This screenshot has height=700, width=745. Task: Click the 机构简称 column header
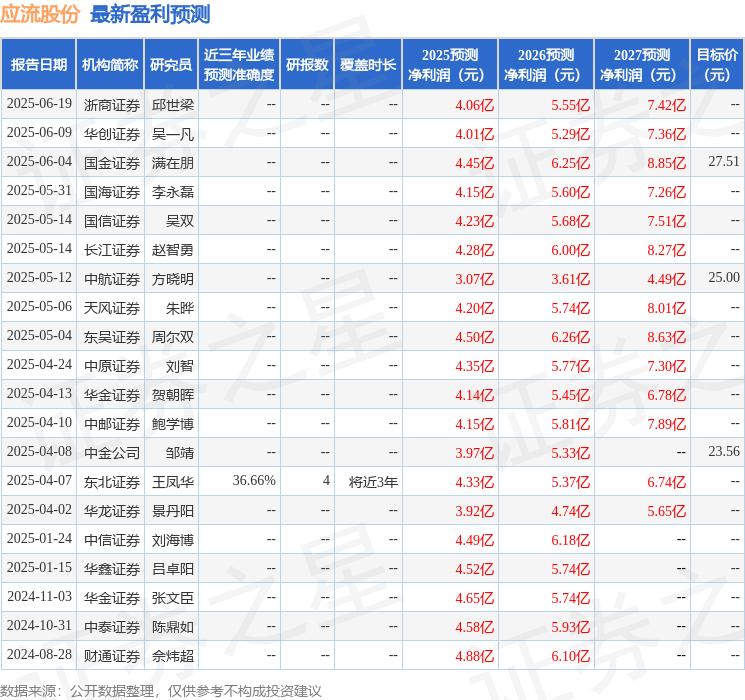click(110, 65)
